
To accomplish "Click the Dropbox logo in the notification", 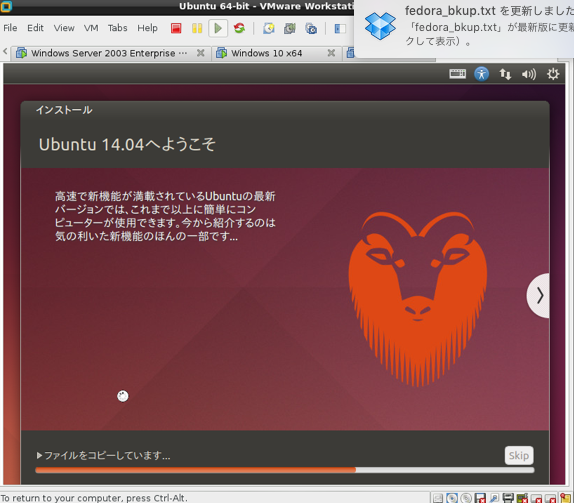I will click(380, 26).
